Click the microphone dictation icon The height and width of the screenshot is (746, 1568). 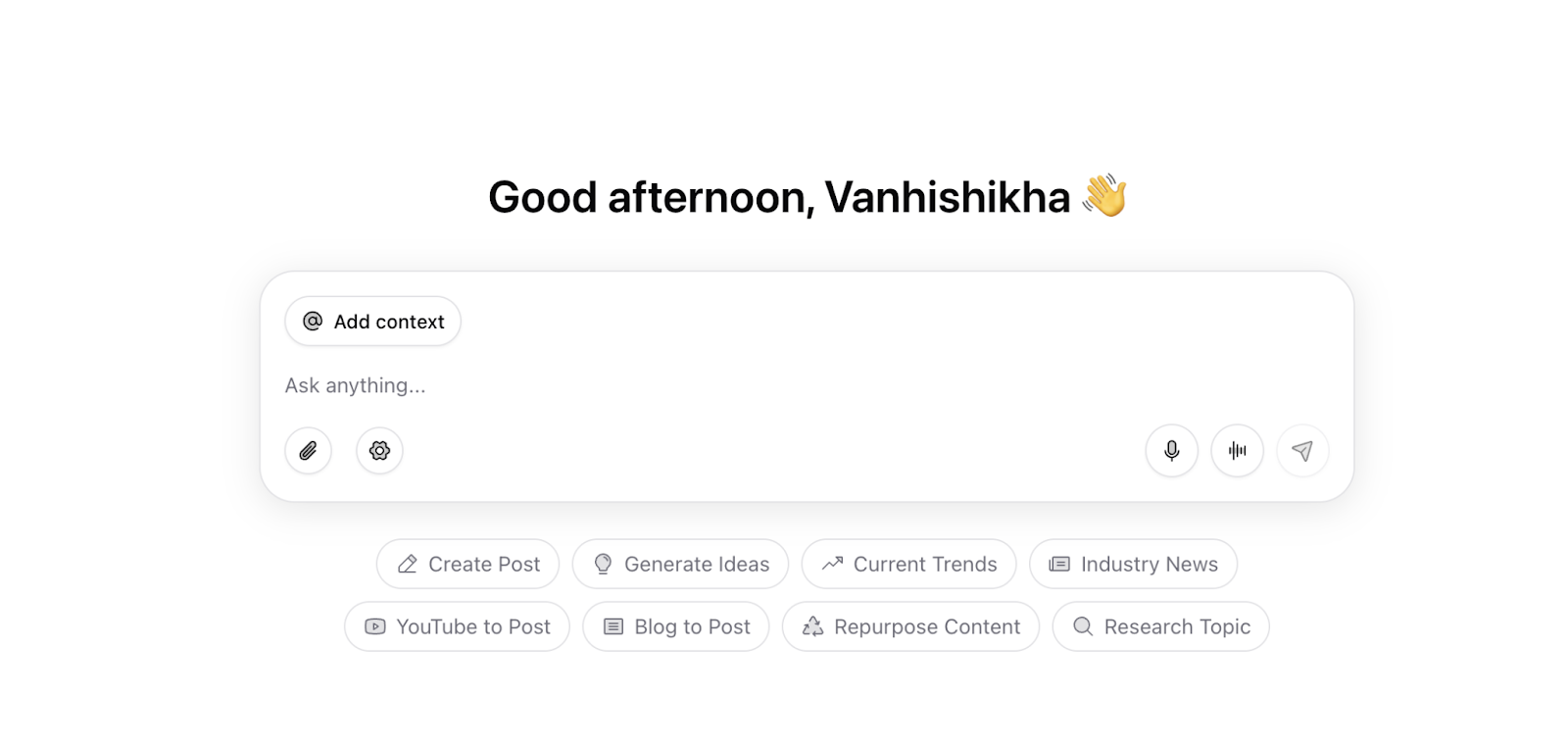click(x=1171, y=451)
